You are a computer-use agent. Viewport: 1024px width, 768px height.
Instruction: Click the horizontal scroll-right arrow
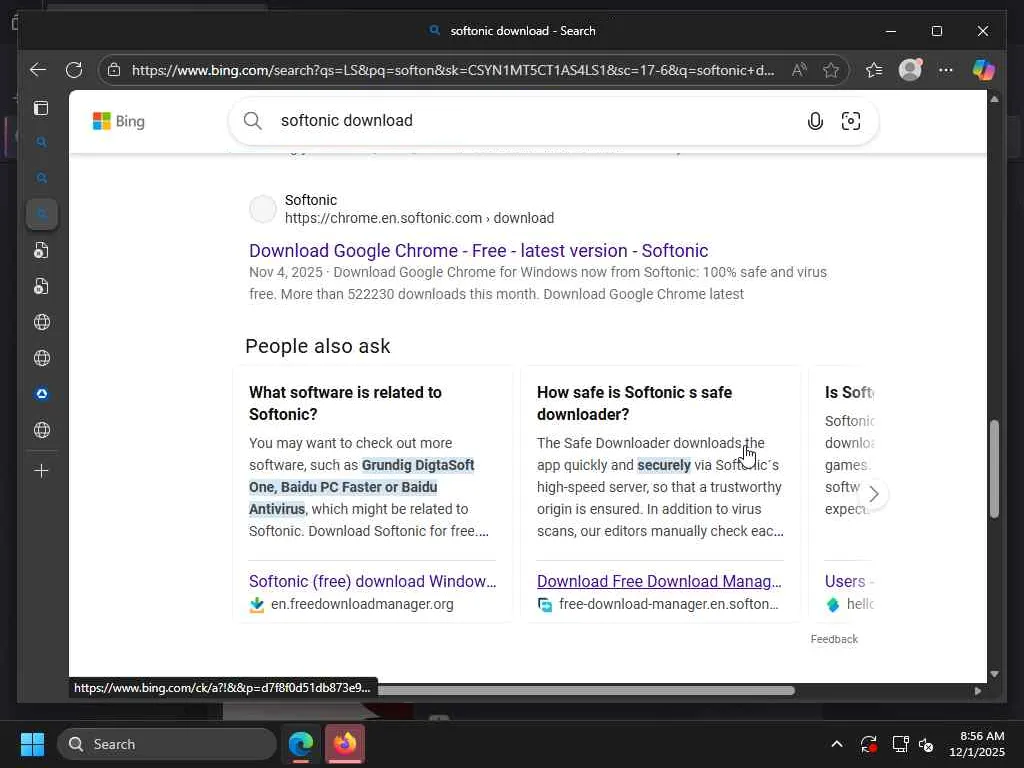pos(978,690)
